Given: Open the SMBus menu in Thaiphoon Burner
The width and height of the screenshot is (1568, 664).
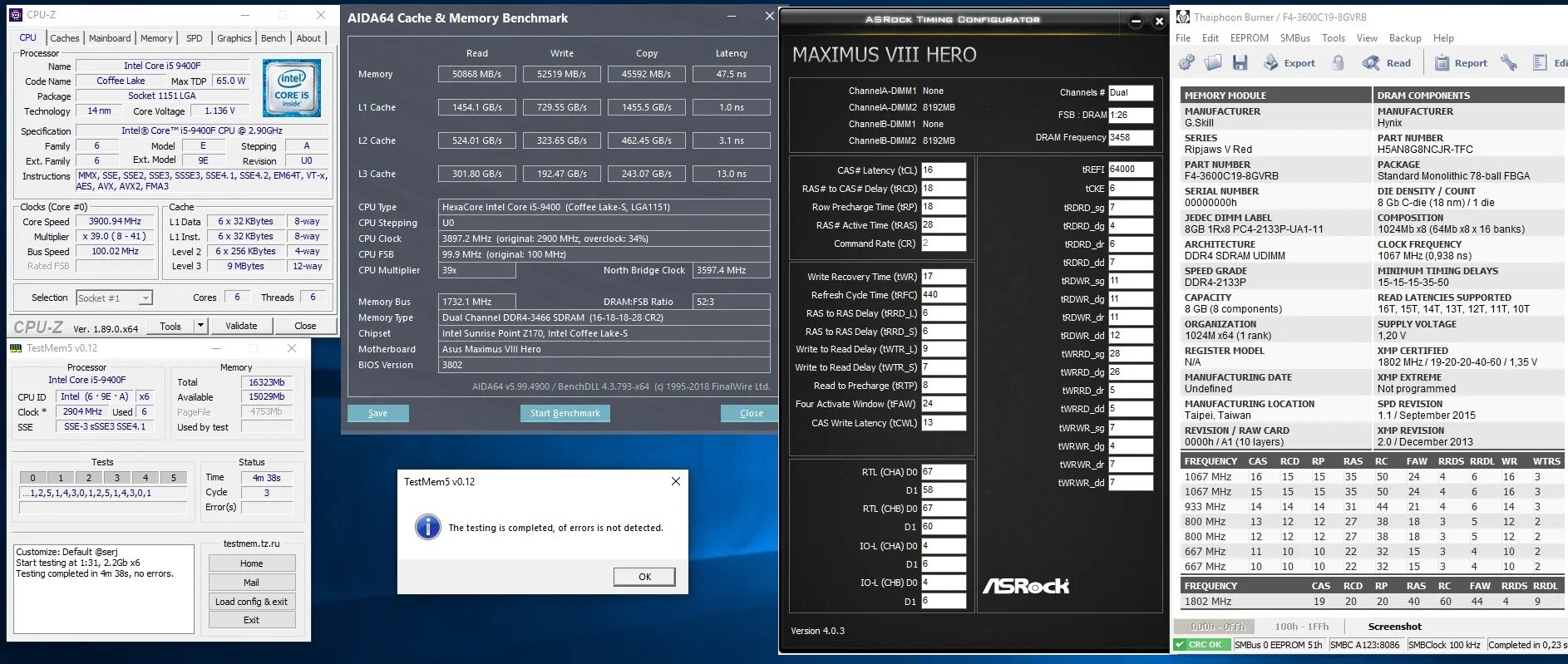Looking at the screenshot, I should coord(1295,38).
